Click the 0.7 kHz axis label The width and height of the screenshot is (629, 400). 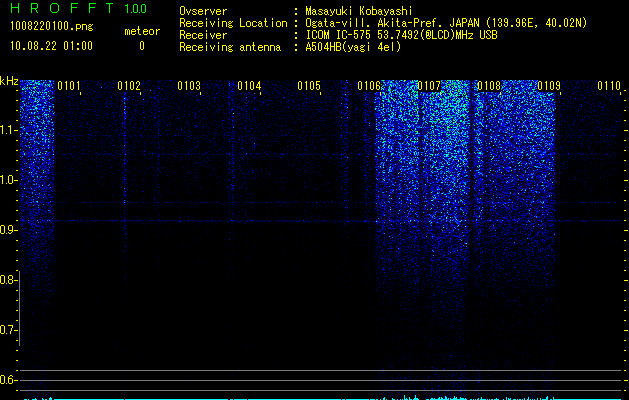pos(8,330)
